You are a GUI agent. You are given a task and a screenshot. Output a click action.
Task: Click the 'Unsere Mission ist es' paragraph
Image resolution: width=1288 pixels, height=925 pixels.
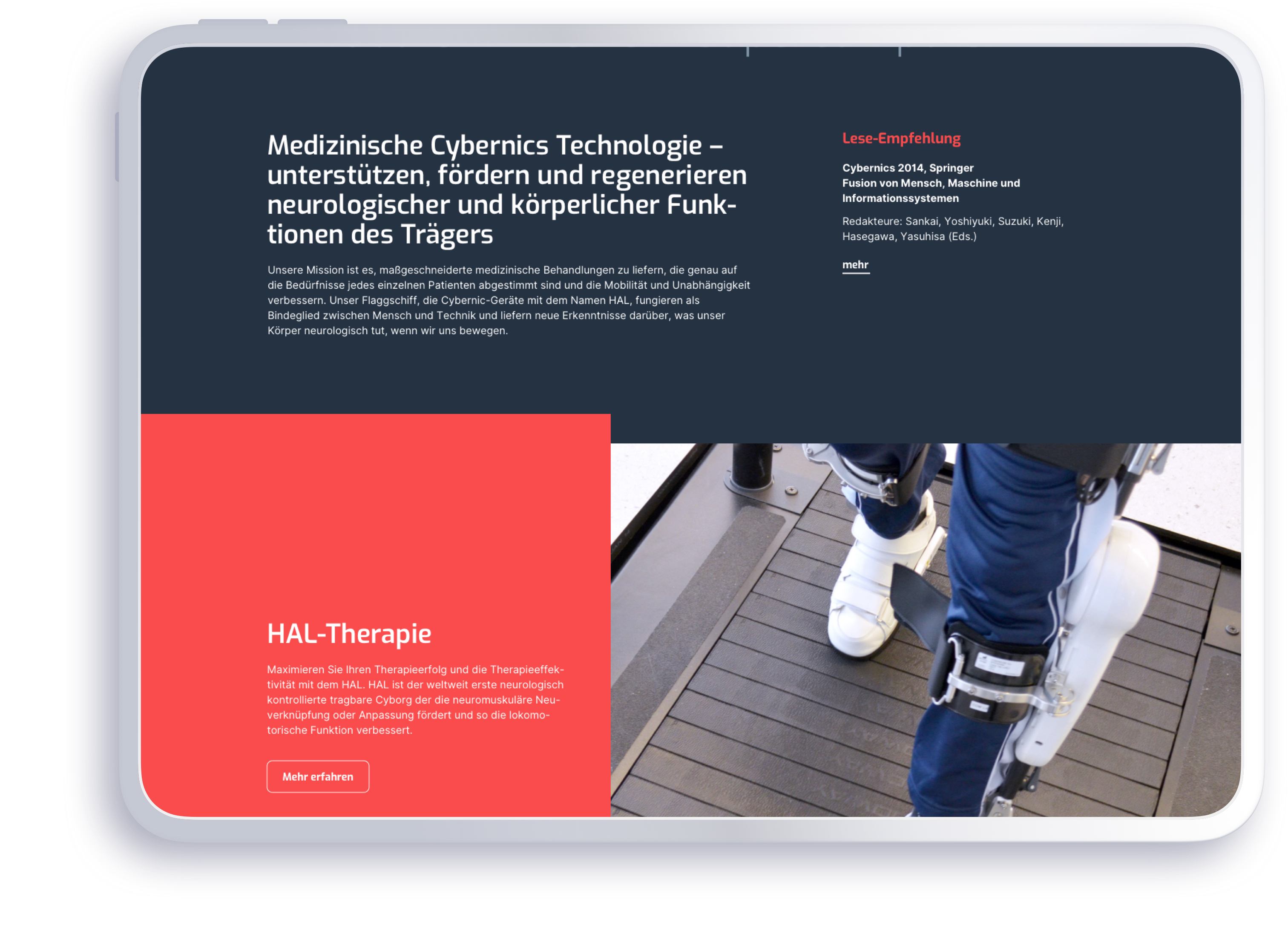pos(509,300)
